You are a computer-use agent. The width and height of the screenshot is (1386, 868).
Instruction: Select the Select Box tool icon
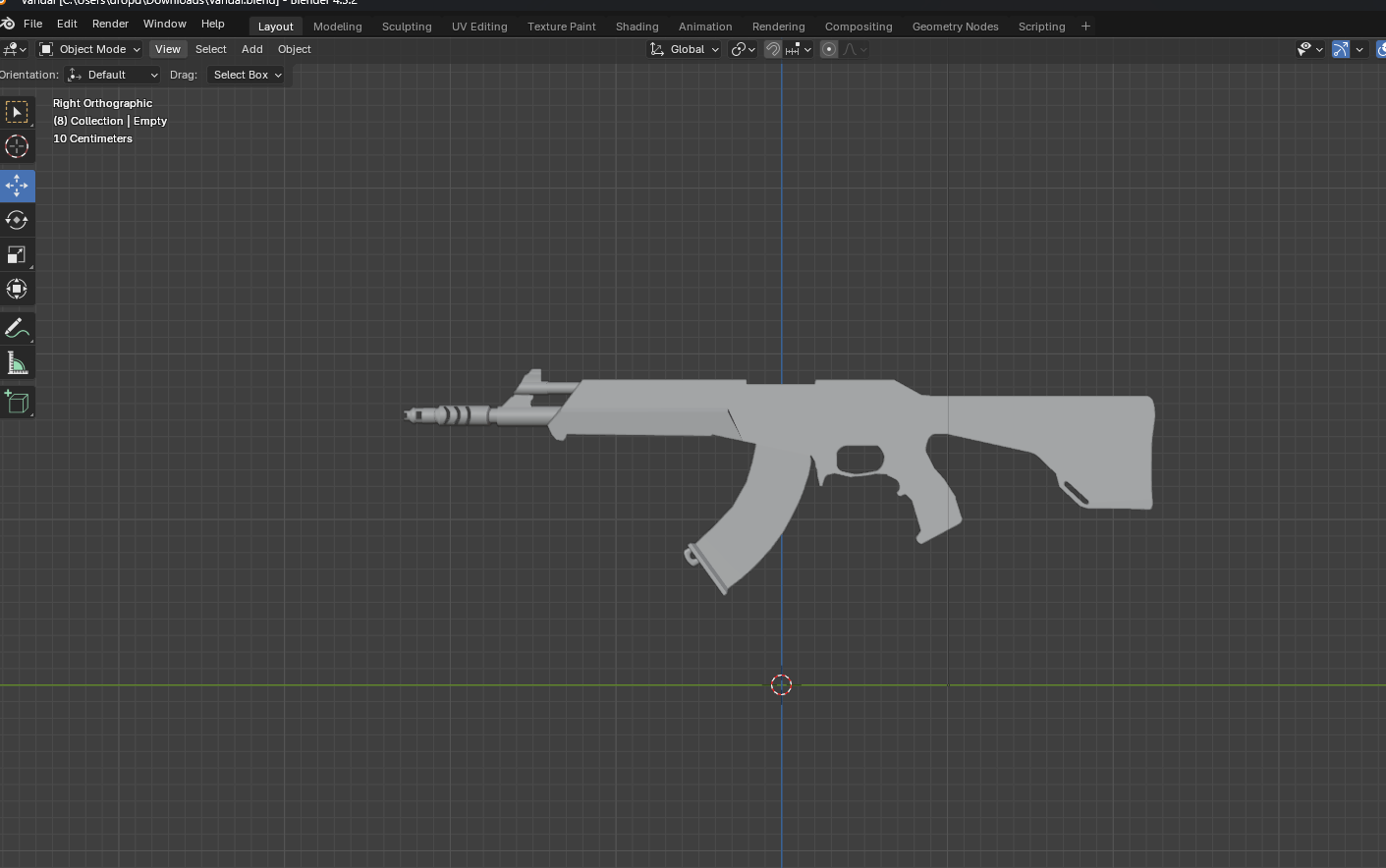click(x=17, y=112)
